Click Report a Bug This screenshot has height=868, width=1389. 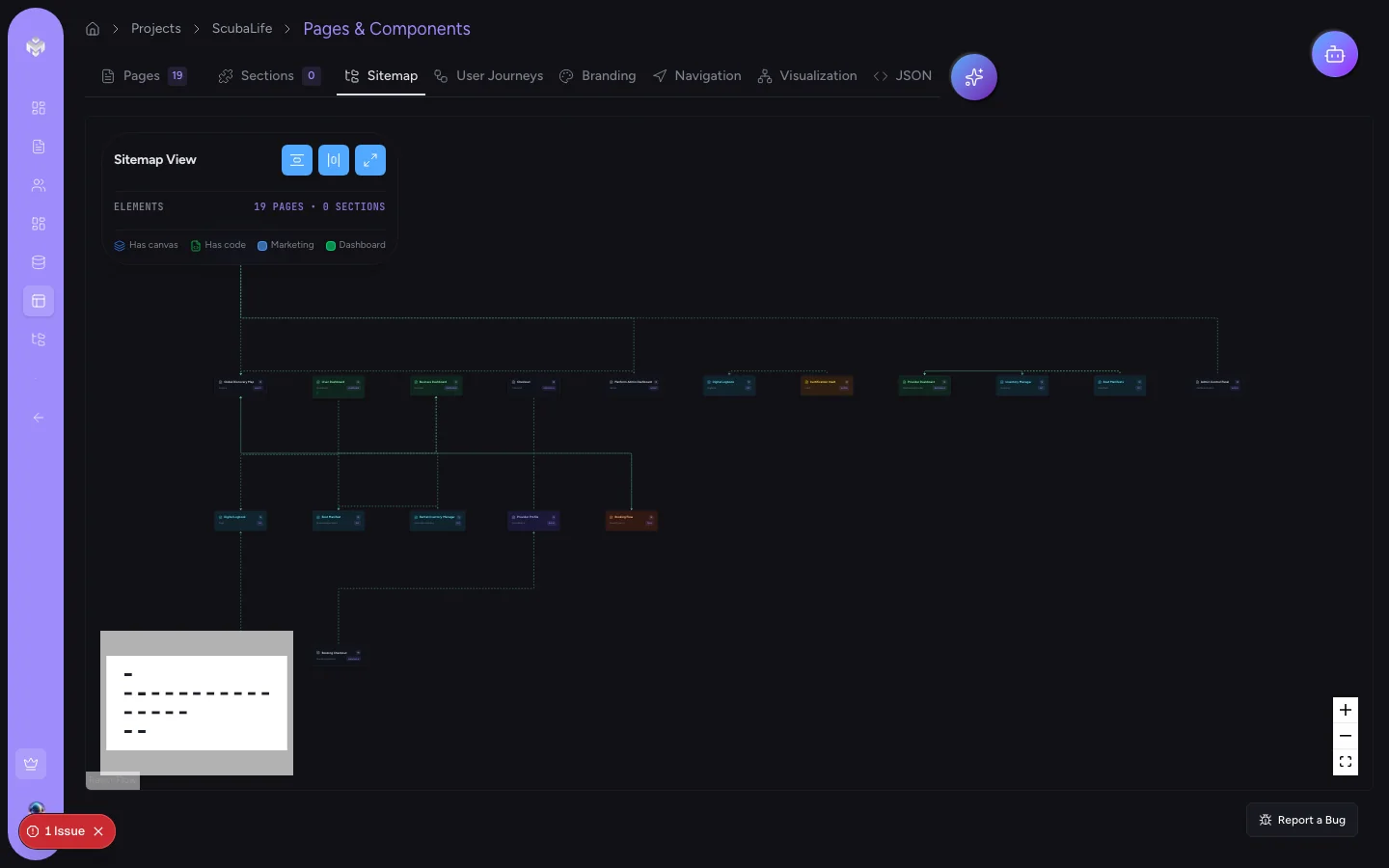click(x=1302, y=820)
